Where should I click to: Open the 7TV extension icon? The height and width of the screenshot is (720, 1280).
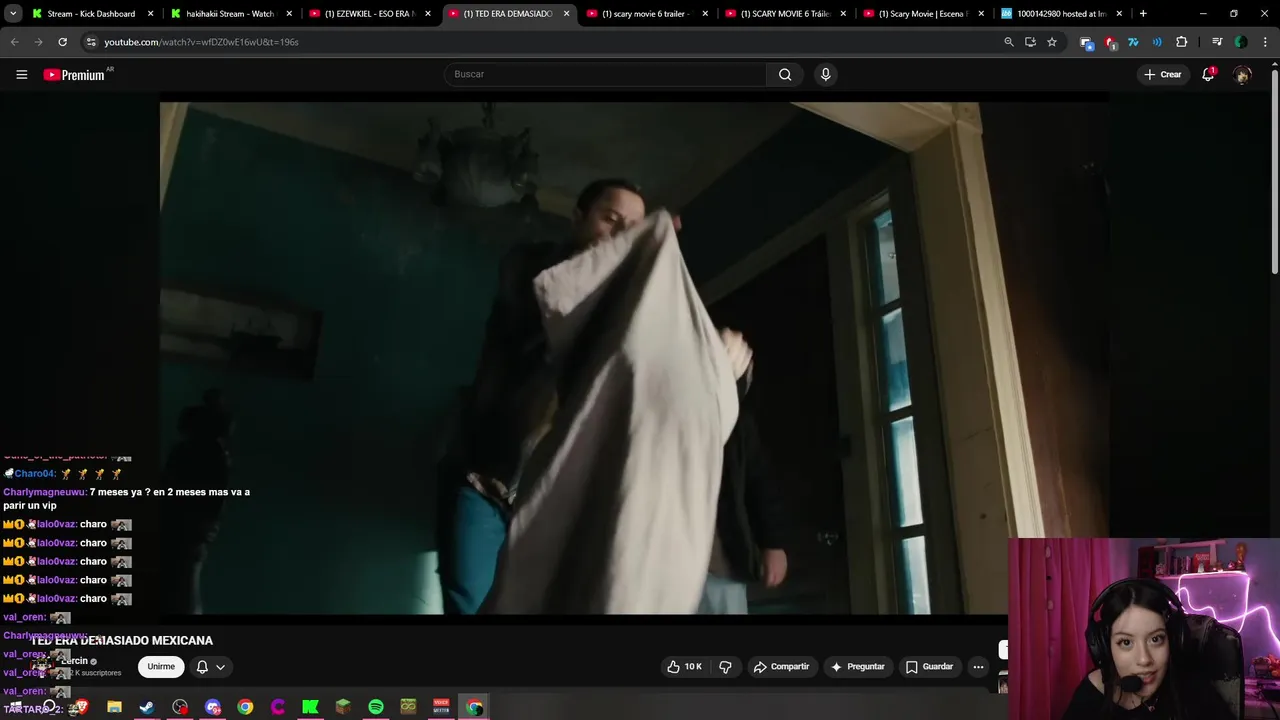pos(1133,42)
